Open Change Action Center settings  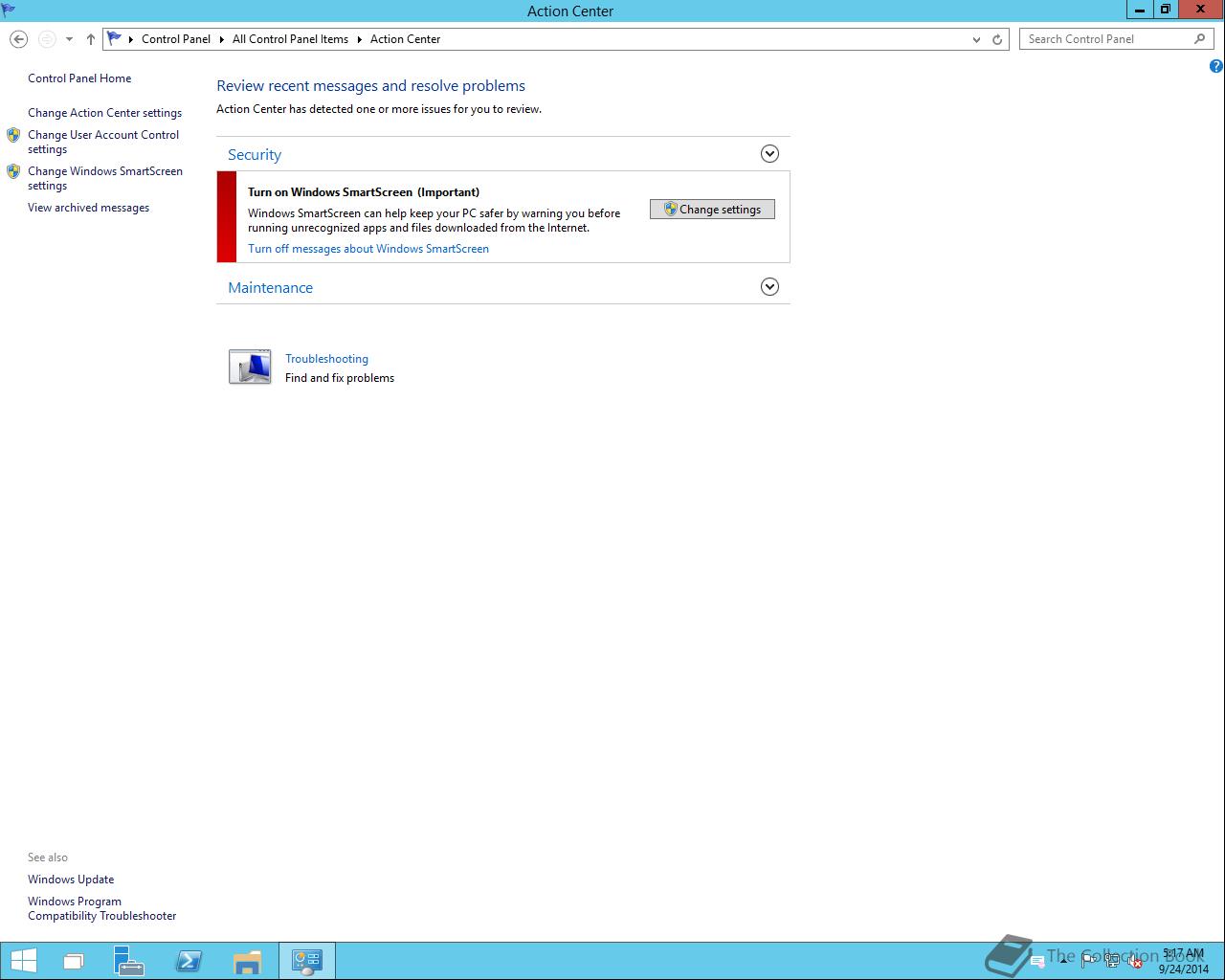[x=104, y=113]
